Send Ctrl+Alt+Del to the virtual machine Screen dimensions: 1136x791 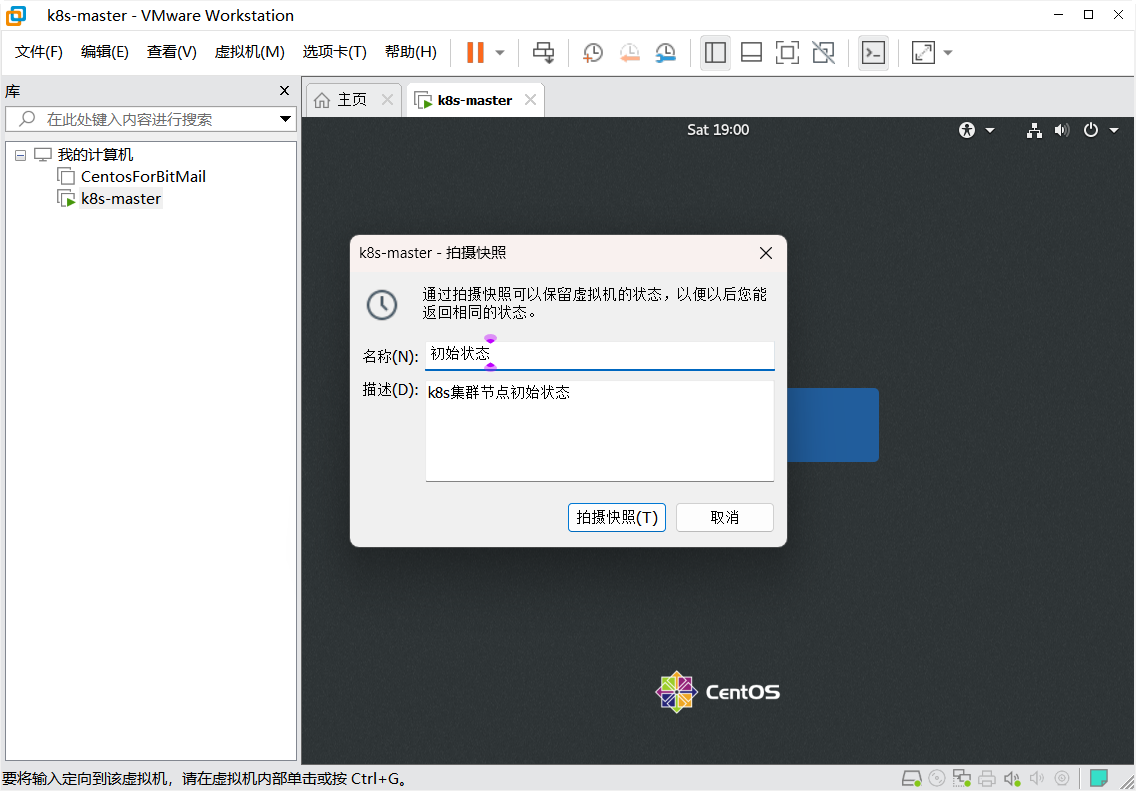coord(543,52)
